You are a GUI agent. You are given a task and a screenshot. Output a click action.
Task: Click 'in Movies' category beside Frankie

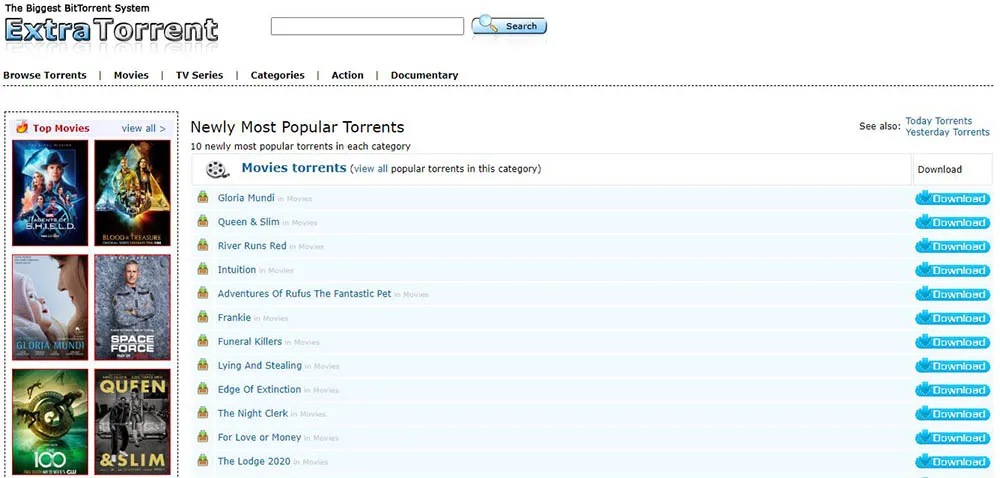coord(271,319)
